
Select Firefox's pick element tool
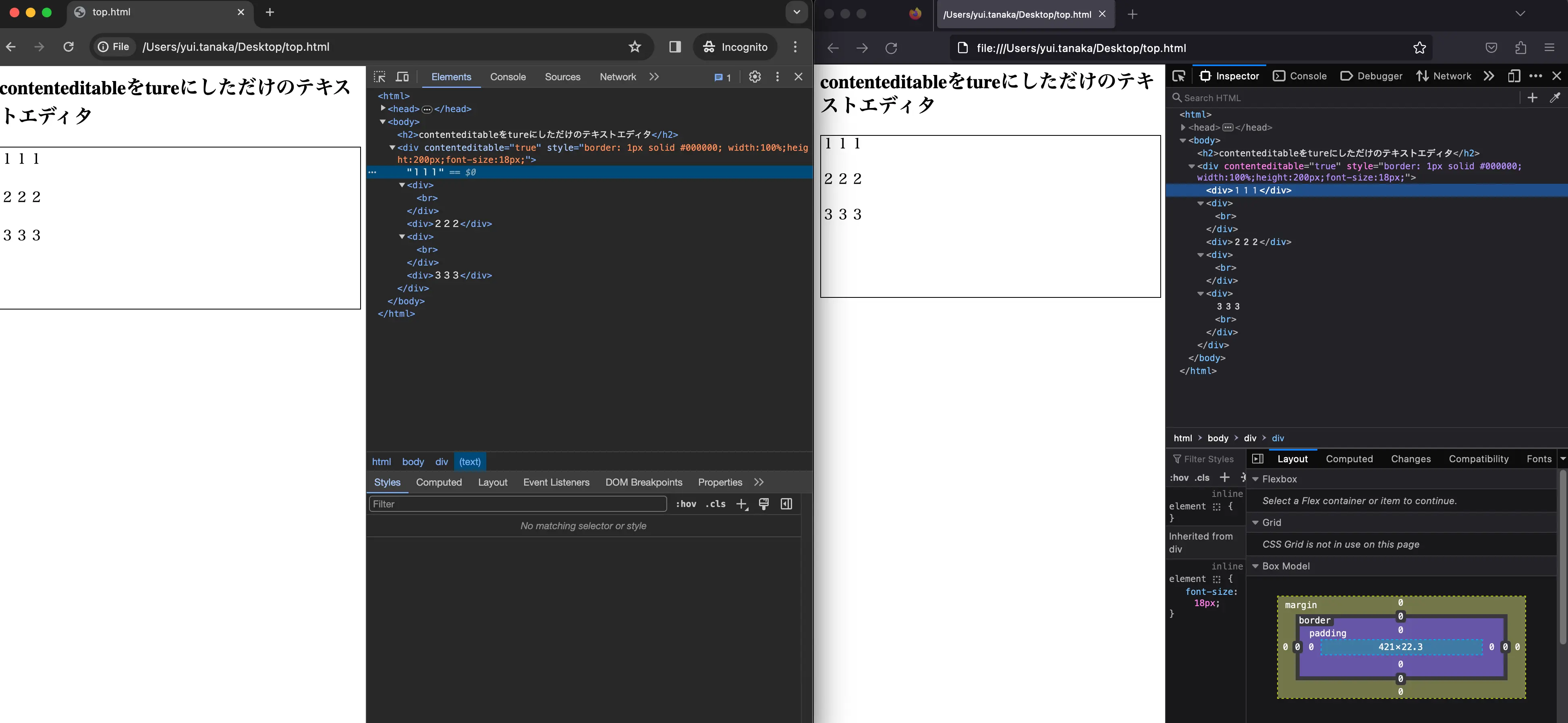1179,75
